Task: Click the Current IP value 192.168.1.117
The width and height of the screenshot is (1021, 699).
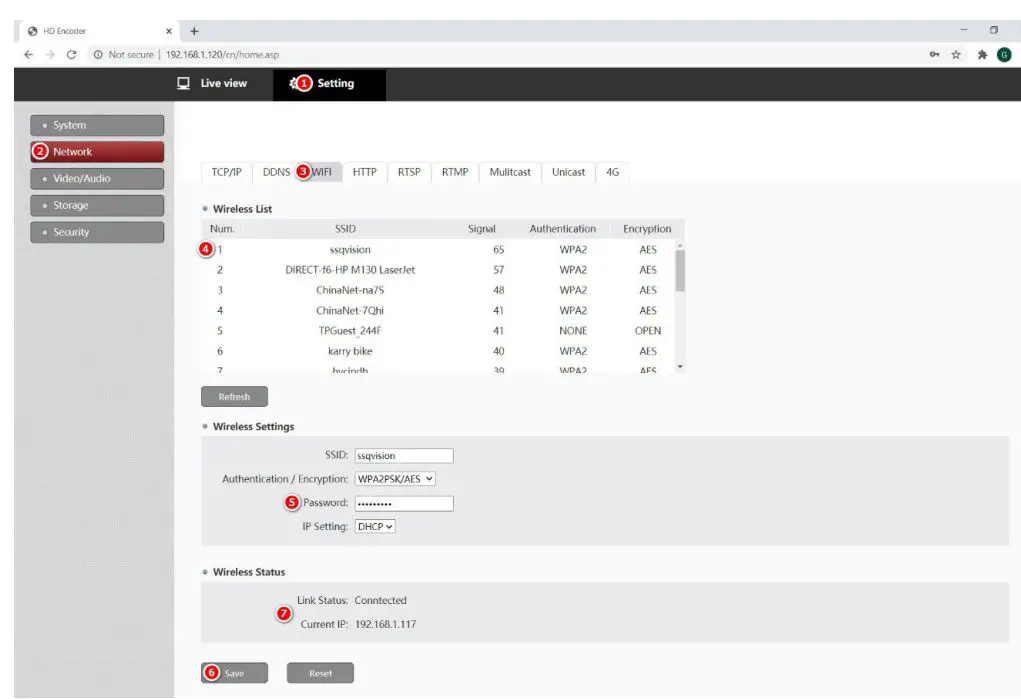Action: pos(385,624)
